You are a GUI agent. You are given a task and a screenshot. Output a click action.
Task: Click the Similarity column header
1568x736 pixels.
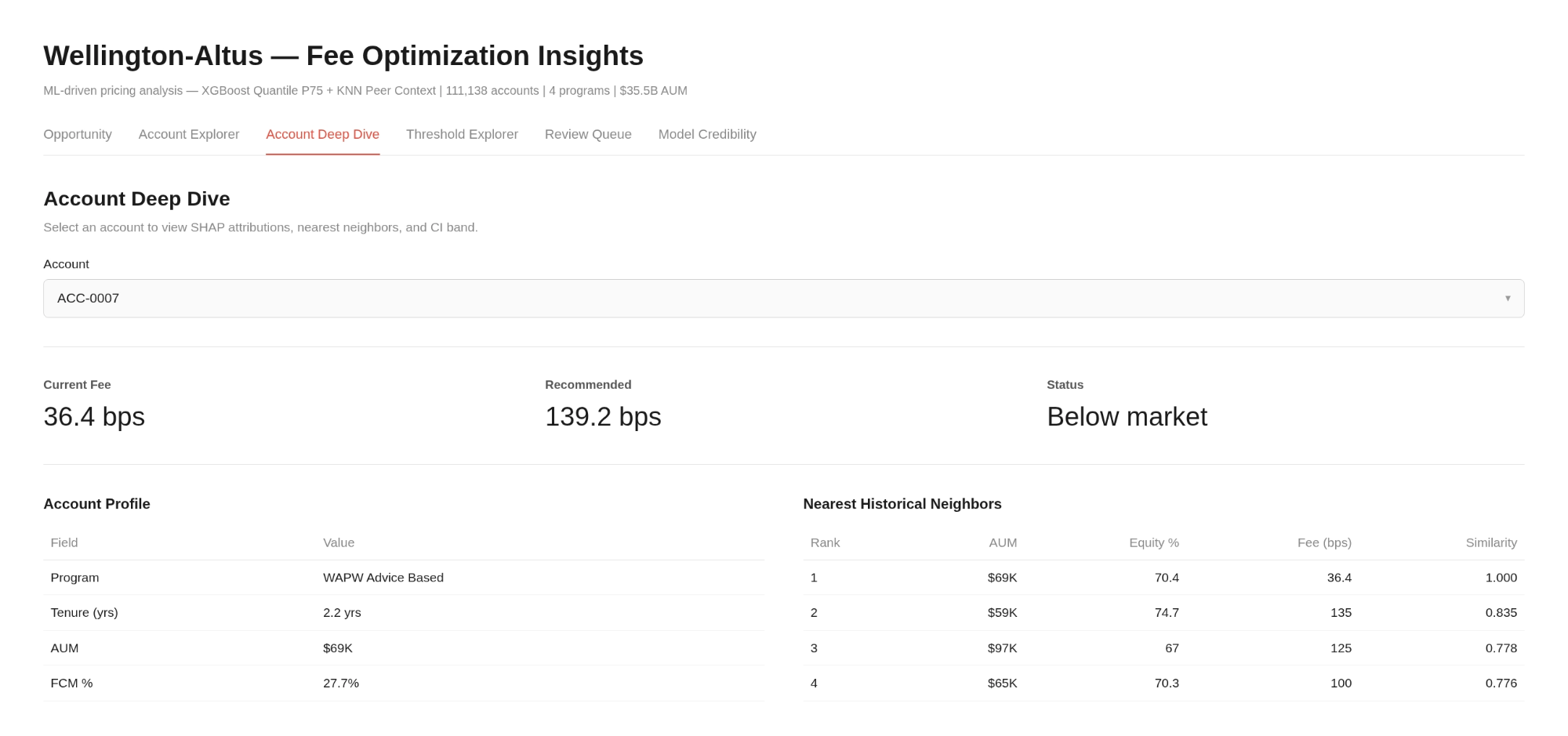click(1491, 542)
